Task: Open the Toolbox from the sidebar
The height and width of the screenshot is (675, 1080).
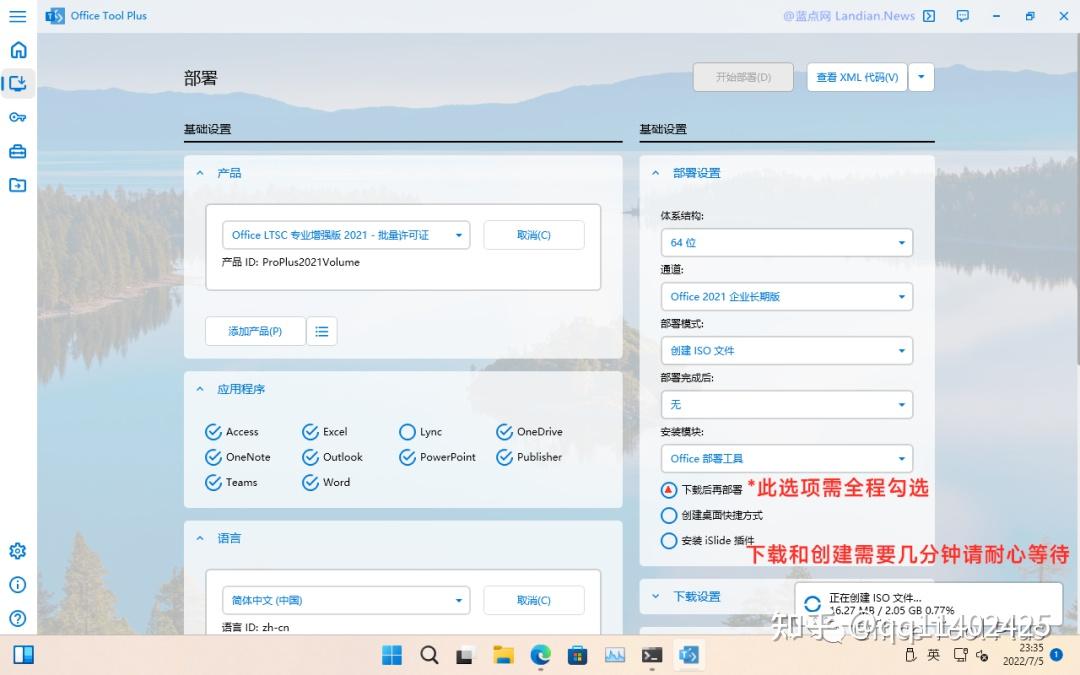Action: pyautogui.click(x=17, y=151)
